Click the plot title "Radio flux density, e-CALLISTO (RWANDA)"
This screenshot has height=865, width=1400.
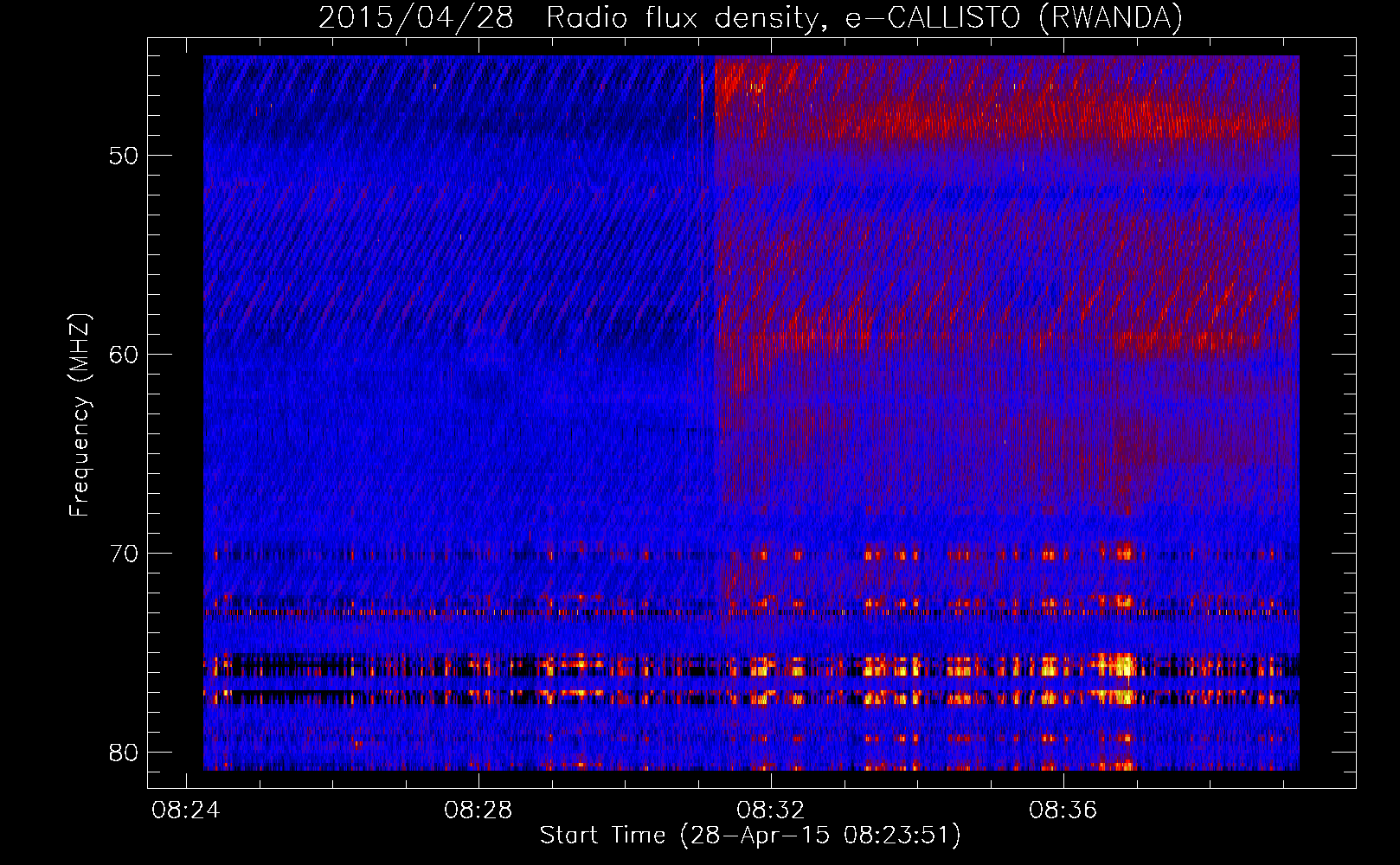pyautogui.click(x=864, y=17)
